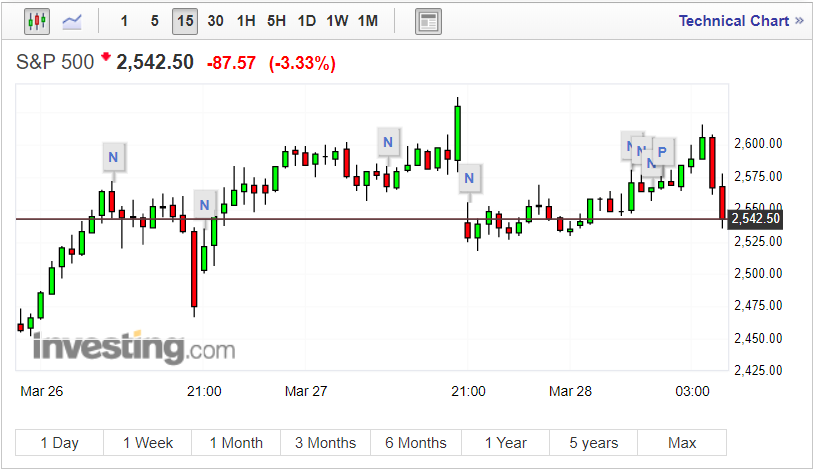Choose the 1M candle interval

tap(368, 21)
